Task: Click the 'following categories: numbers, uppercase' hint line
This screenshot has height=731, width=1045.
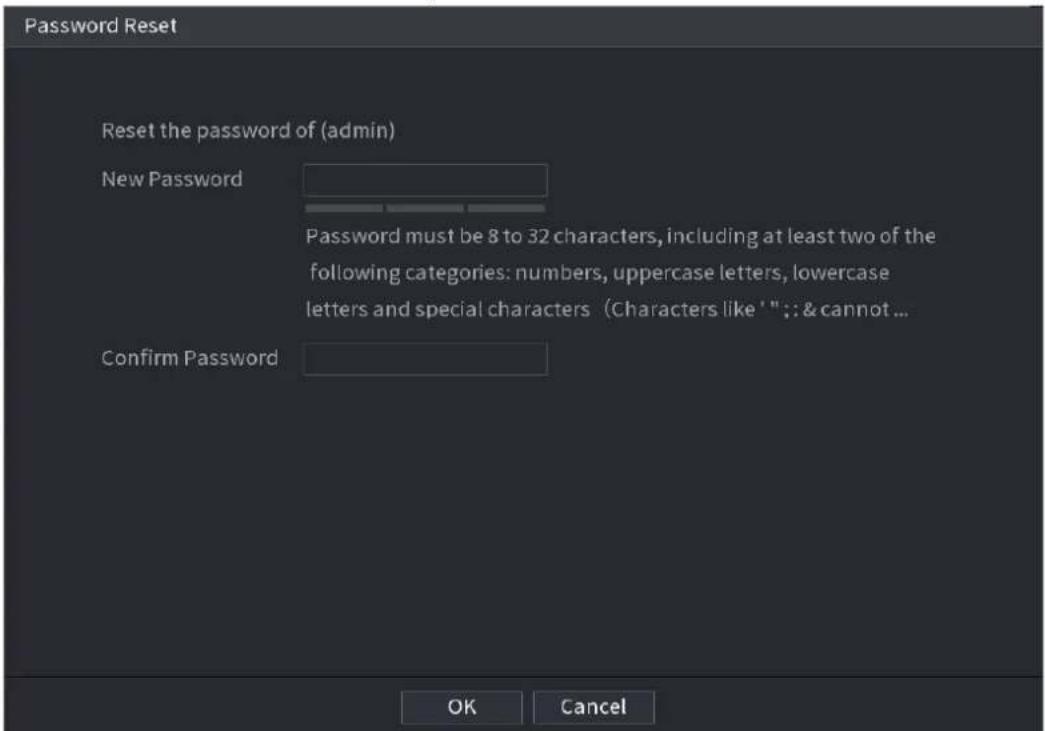Action: click(x=599, y=273)
